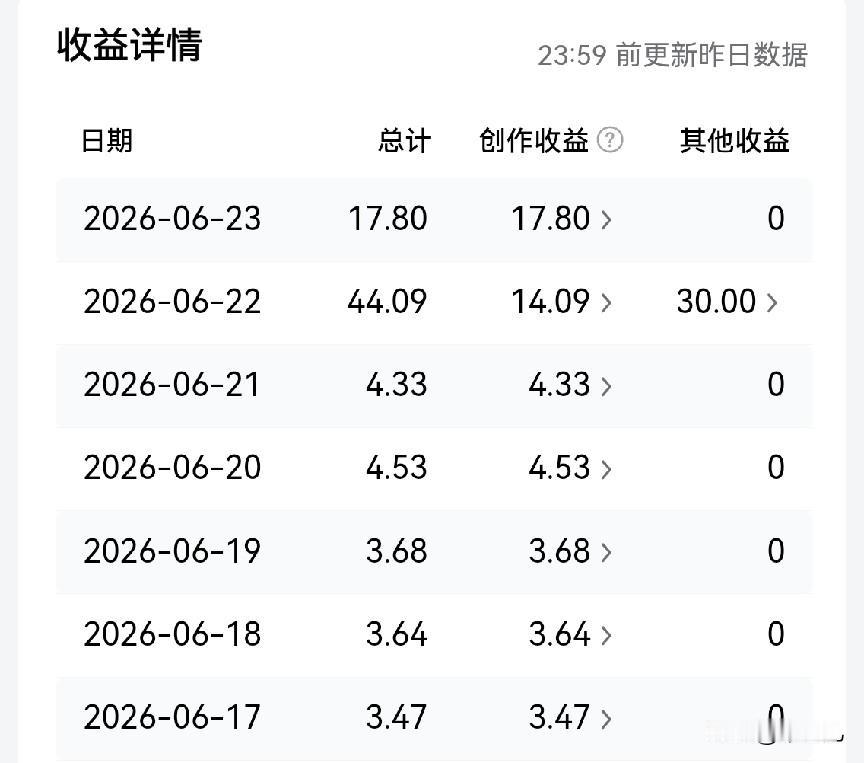
Task: Click the 日期 column header
Action: pos(107,140)
